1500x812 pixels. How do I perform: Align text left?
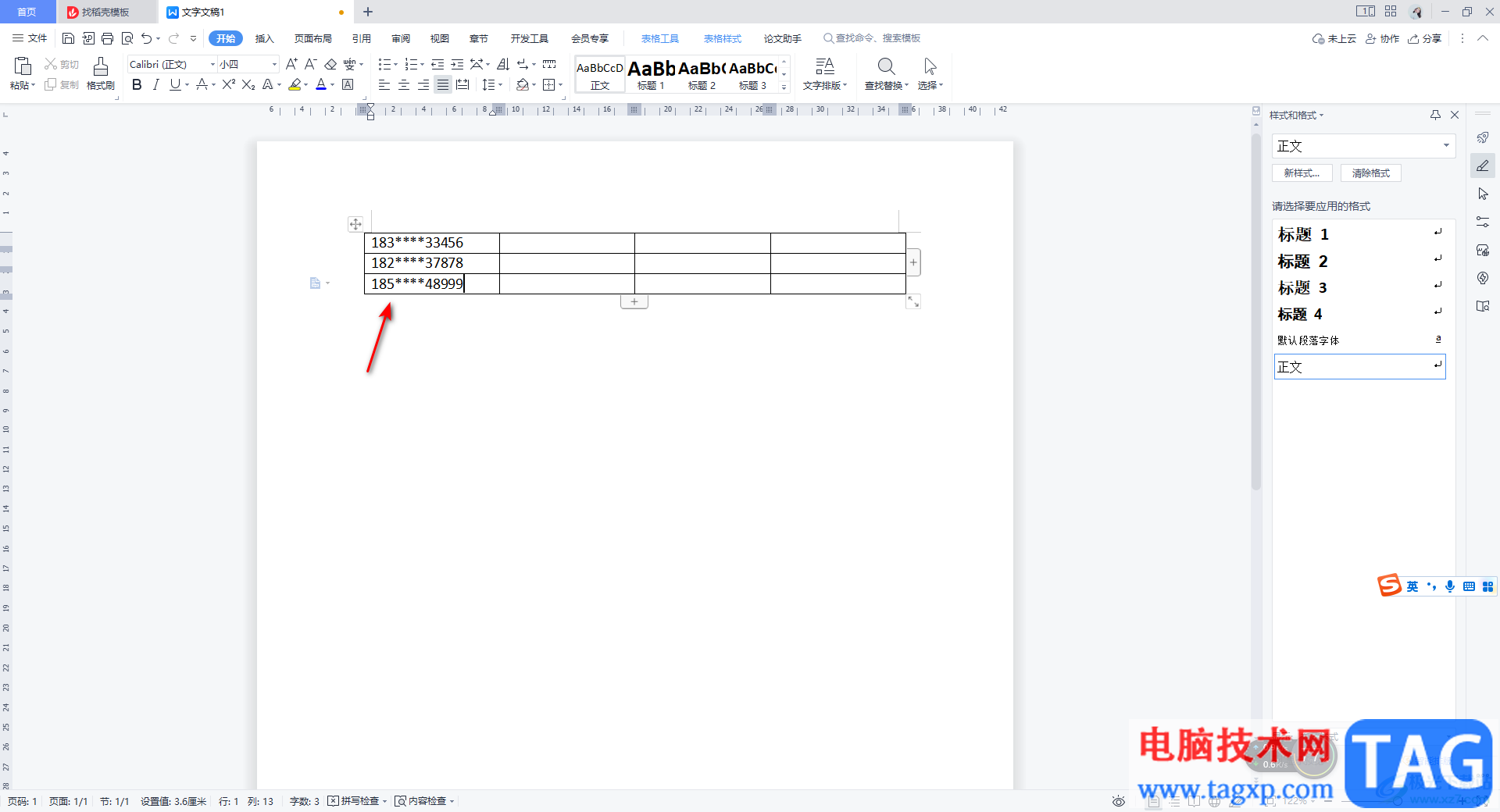(384, 84)
